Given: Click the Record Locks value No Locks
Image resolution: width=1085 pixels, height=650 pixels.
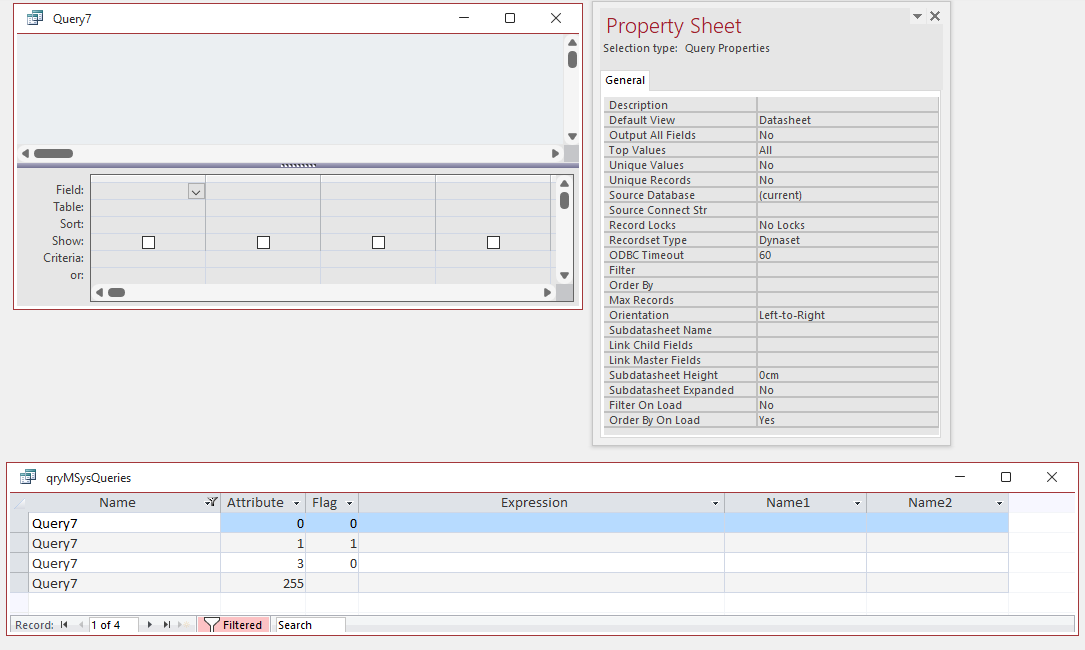Looking at the screenshot, I should pos(848,225).
